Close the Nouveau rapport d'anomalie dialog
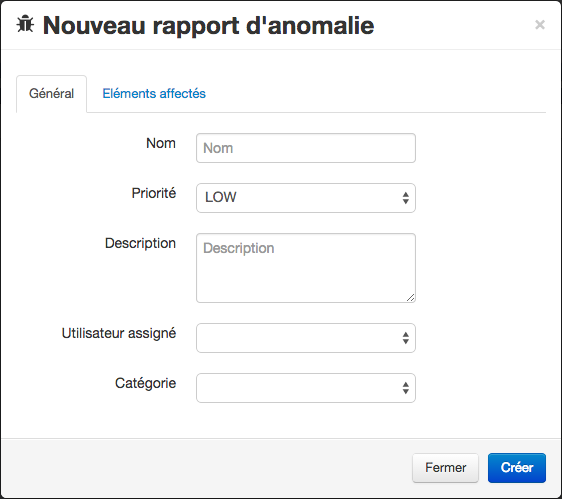The width and height of the screenshot is (562, 499). click(540, 24)
